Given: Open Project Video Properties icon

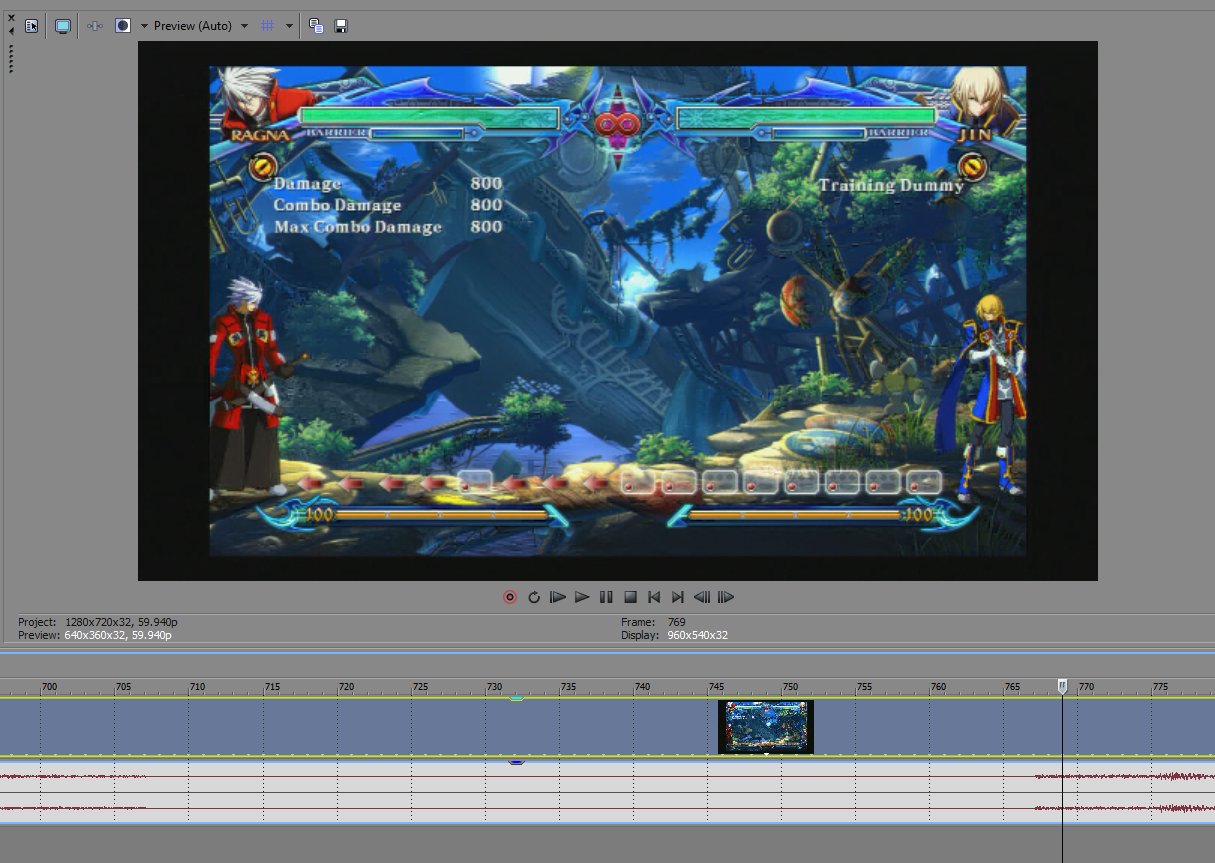Looking at the screenshot, I should pos(31,26).
